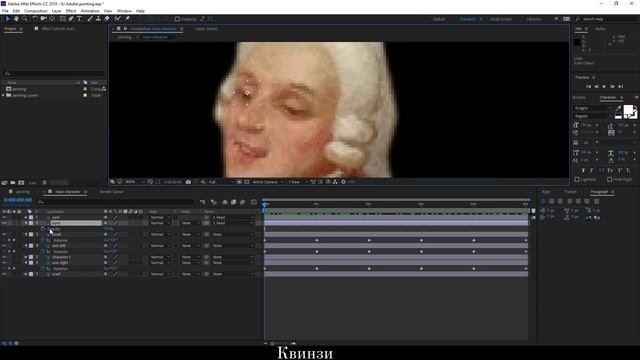Select the Rotation tool
Screen dimensions: 640x360
(35, 19)
